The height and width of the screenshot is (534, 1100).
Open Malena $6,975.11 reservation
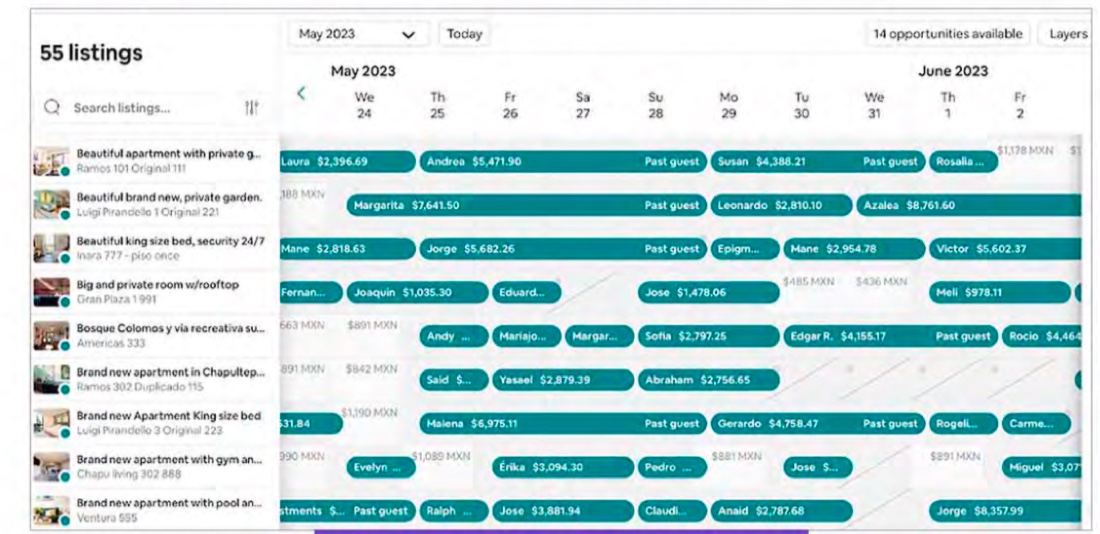(x=563, y=424)
